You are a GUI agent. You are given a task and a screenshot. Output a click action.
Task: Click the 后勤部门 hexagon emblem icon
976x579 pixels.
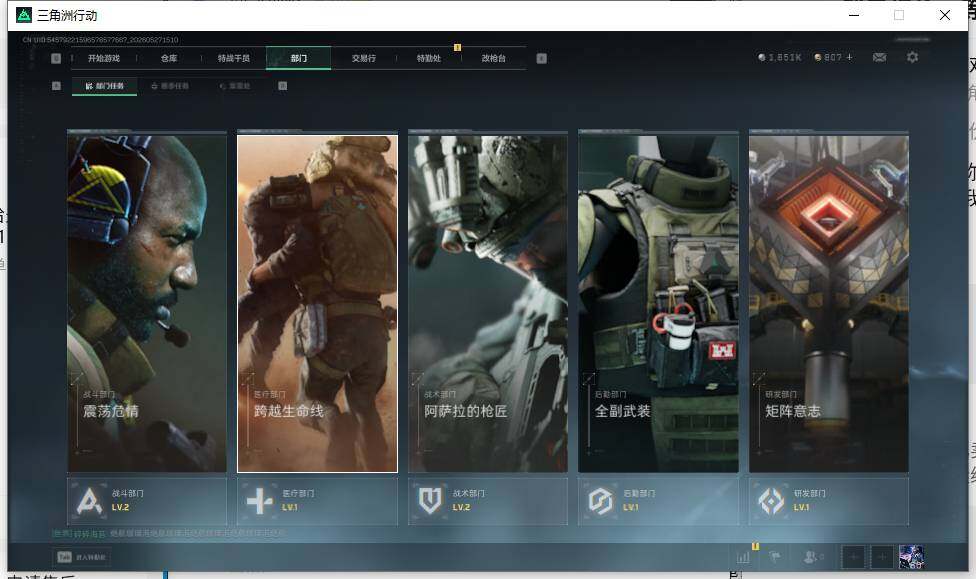point(601,501)
